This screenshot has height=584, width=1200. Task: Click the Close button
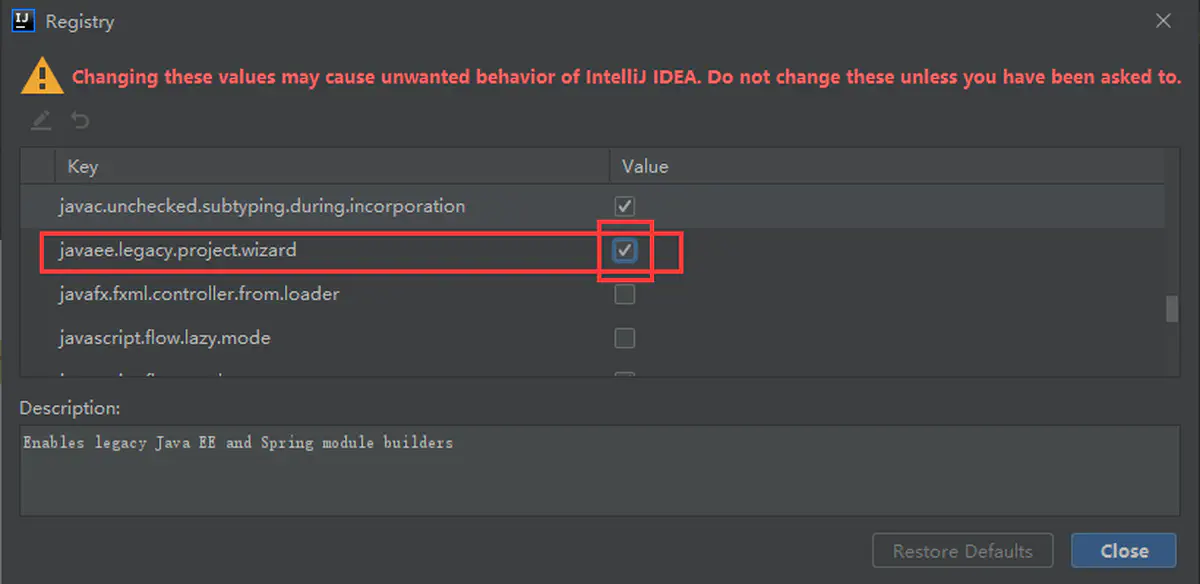(1124, 551)
